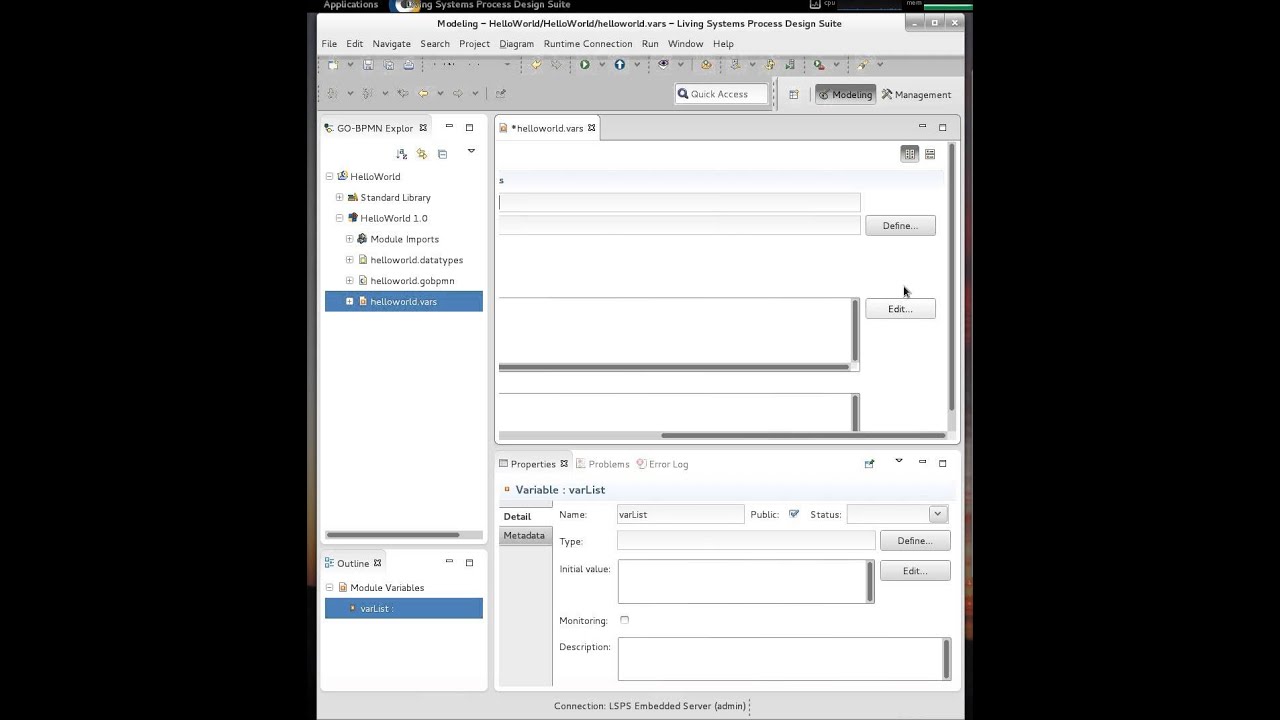This screenshot has height=720, width=1280.
Task: Click the Module Variables icon in Outline
Action: click(342, 588)
